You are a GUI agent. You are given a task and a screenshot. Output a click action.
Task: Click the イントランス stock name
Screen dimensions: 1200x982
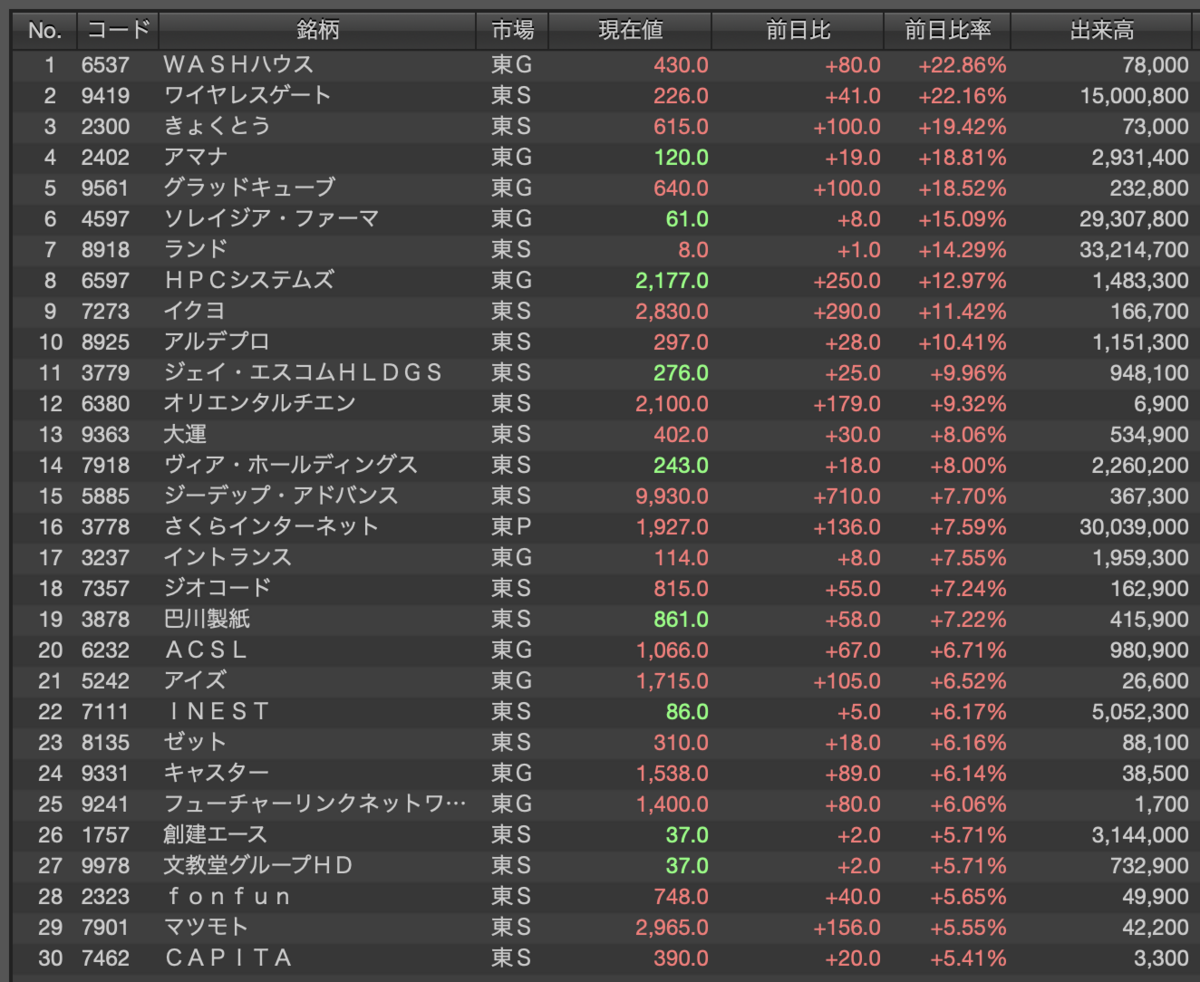[x=228, y=557]
